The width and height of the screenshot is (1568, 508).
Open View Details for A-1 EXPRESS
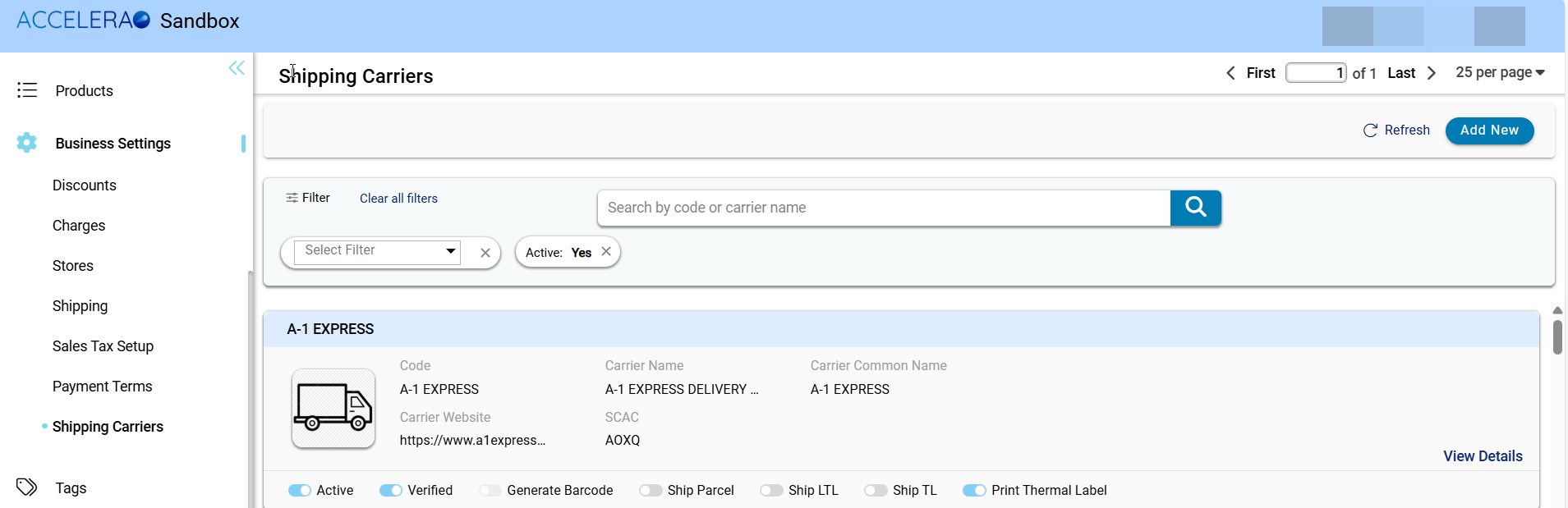[1483, 456]
